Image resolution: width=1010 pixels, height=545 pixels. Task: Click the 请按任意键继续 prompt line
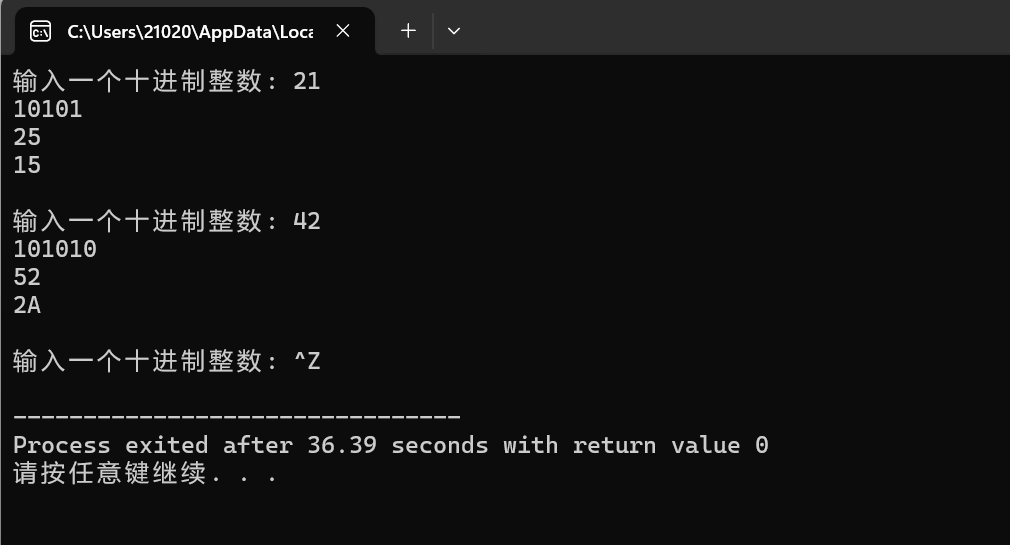(144, 473)
